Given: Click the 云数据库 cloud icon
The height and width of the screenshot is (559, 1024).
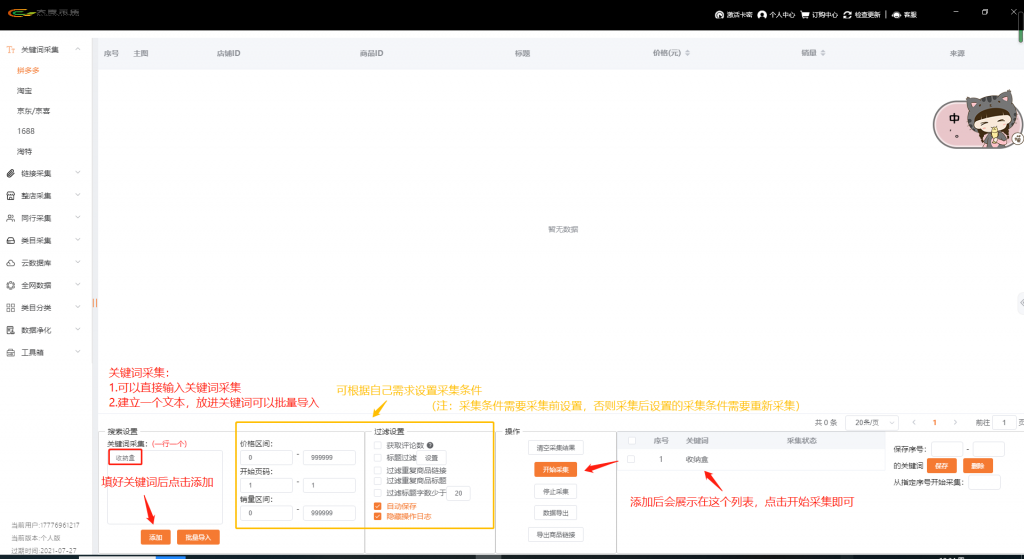Looking at the screenshot, I should tap(10, 263).
